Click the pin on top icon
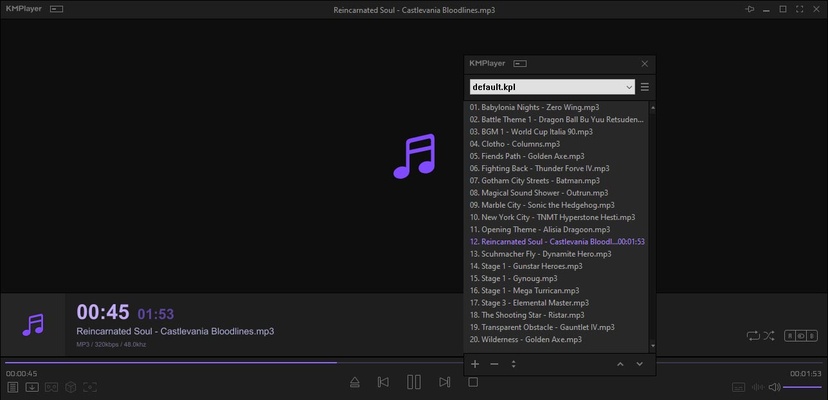This screenshot has height=400, width=828. (x=749, y=9)
